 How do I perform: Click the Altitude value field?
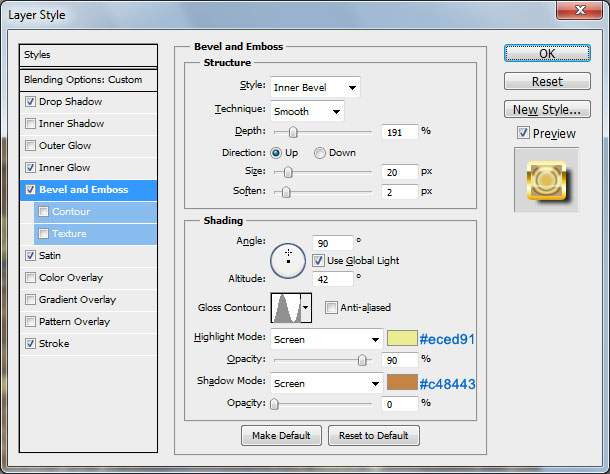click(x=333, y=279)
